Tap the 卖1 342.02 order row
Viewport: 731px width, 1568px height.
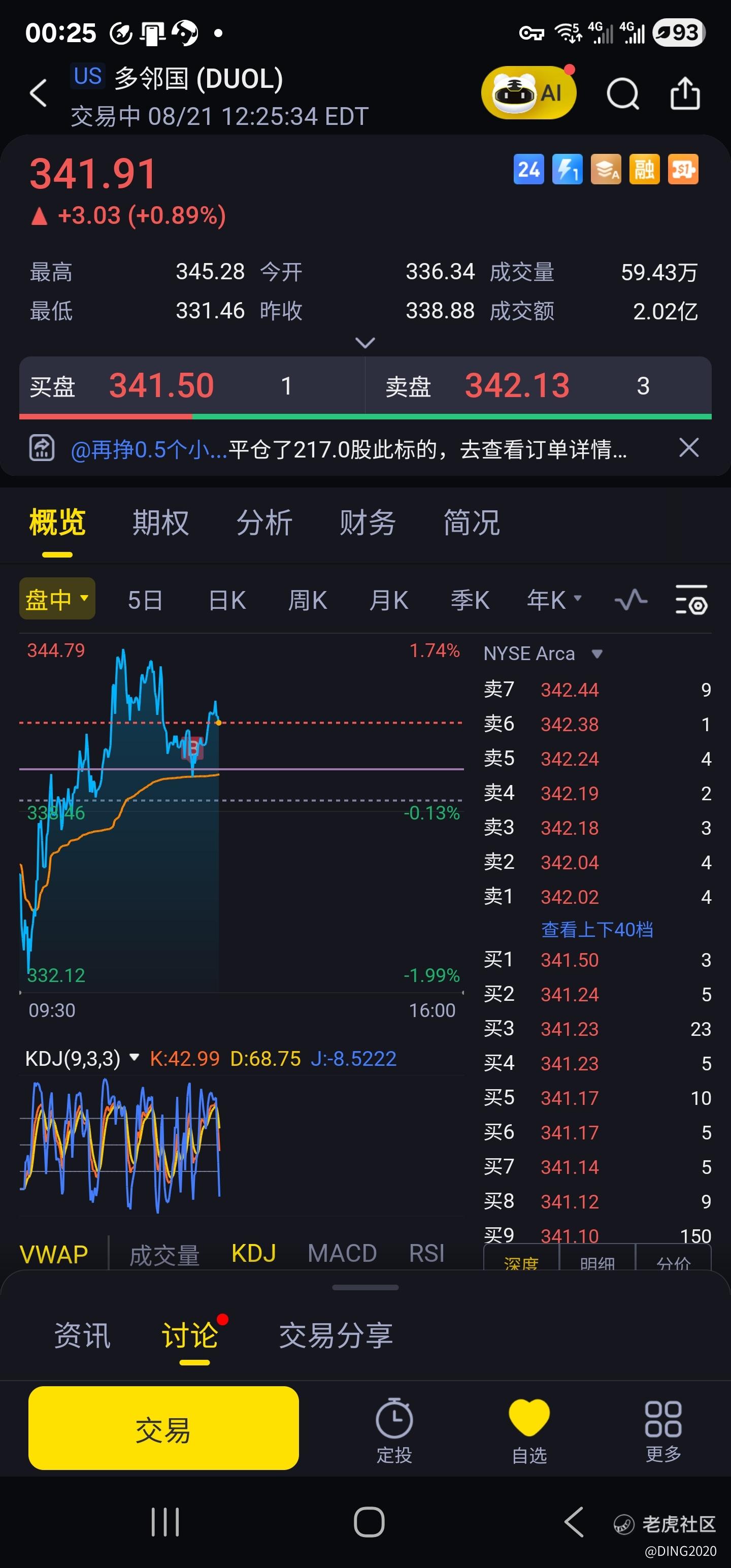597,897
